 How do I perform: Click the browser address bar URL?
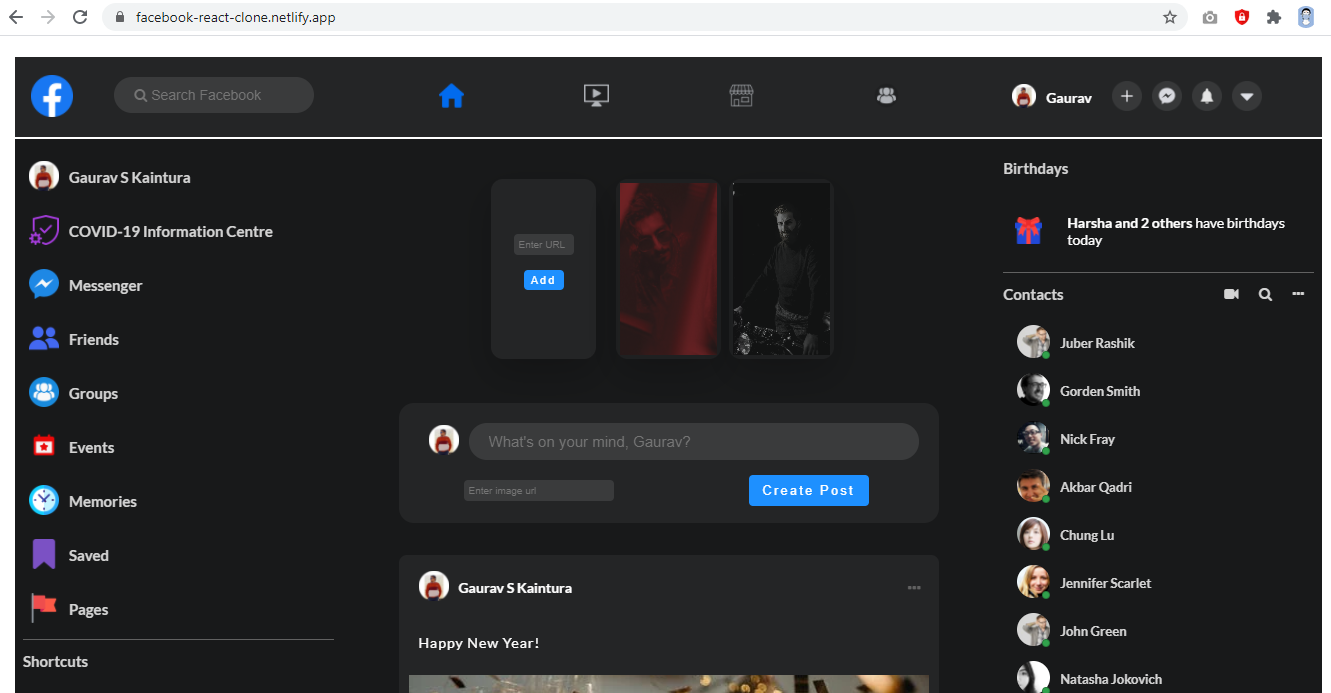click(236, 17)
